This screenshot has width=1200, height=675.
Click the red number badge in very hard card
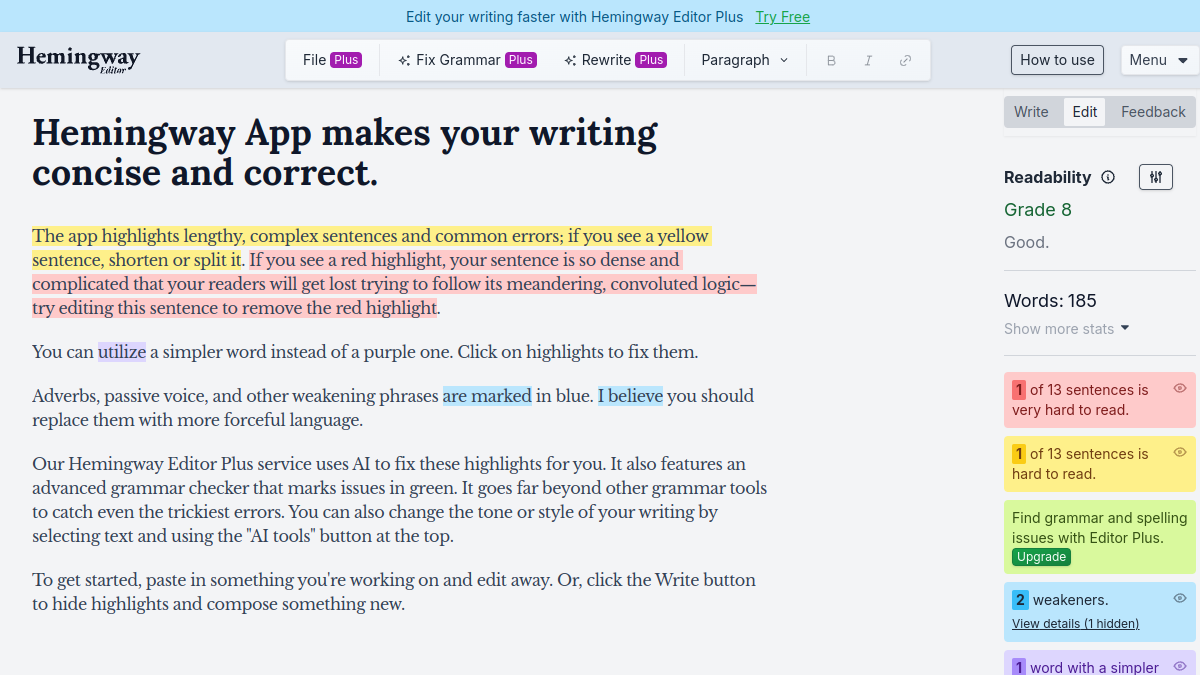tap(1019, 390)
